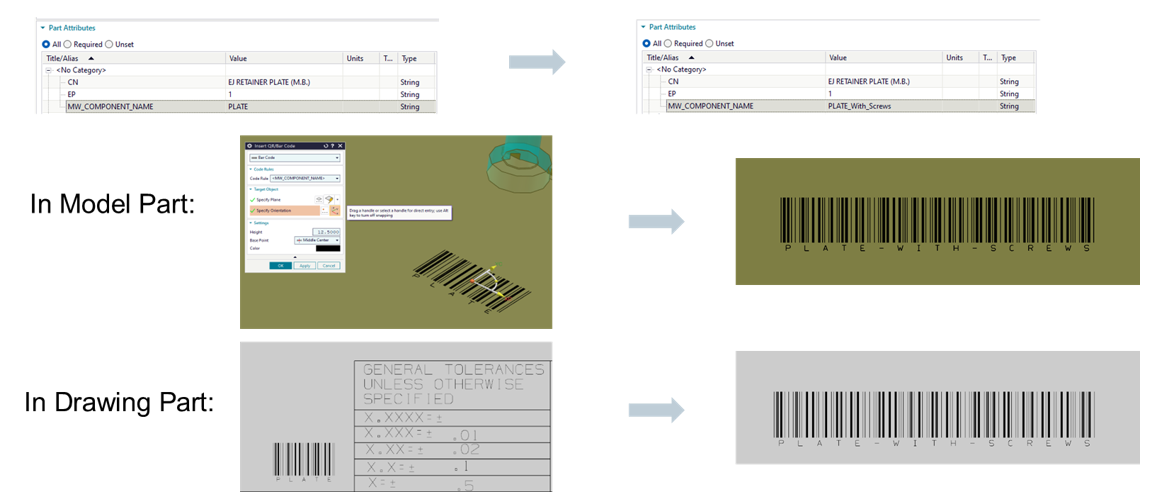Sort by Title/Alias header in the PLATE panel
Image resolution: width=1167 pixels, height=502 pixels.
coord(134,57)
